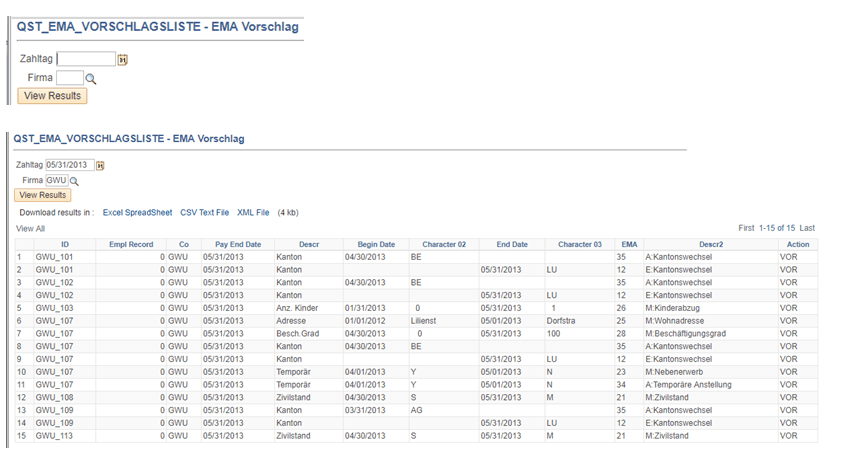Viewport: 863px width, 458px height.
Task: Sort by Character 02 column header
Action: pos(444,244)
